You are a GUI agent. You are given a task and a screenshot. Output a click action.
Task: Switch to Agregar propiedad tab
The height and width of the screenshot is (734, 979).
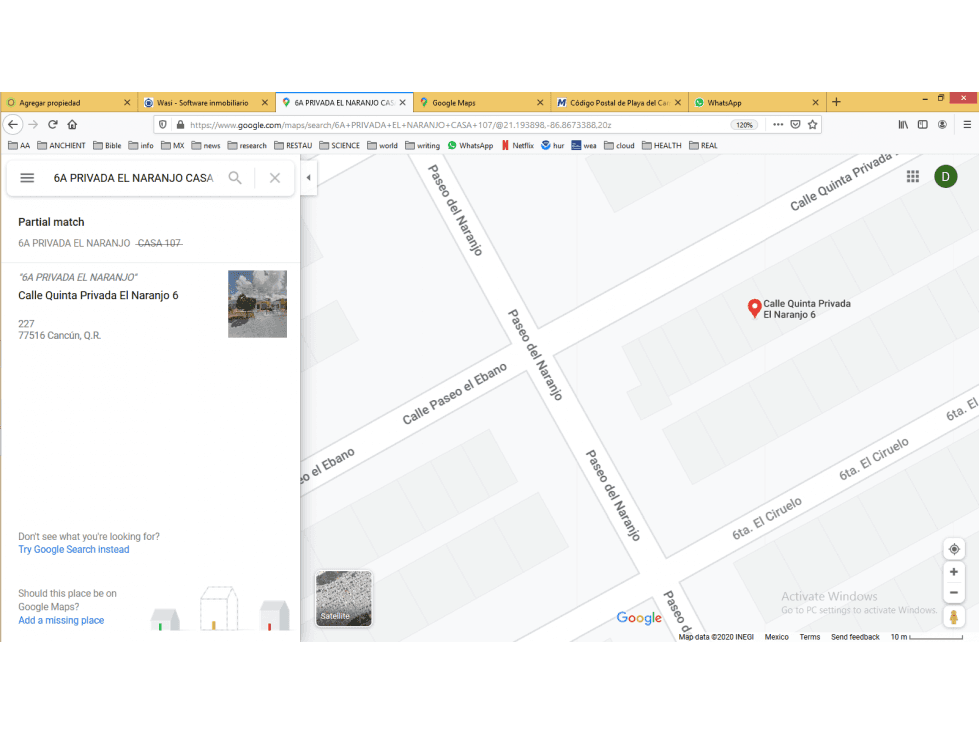click(69, 102)
